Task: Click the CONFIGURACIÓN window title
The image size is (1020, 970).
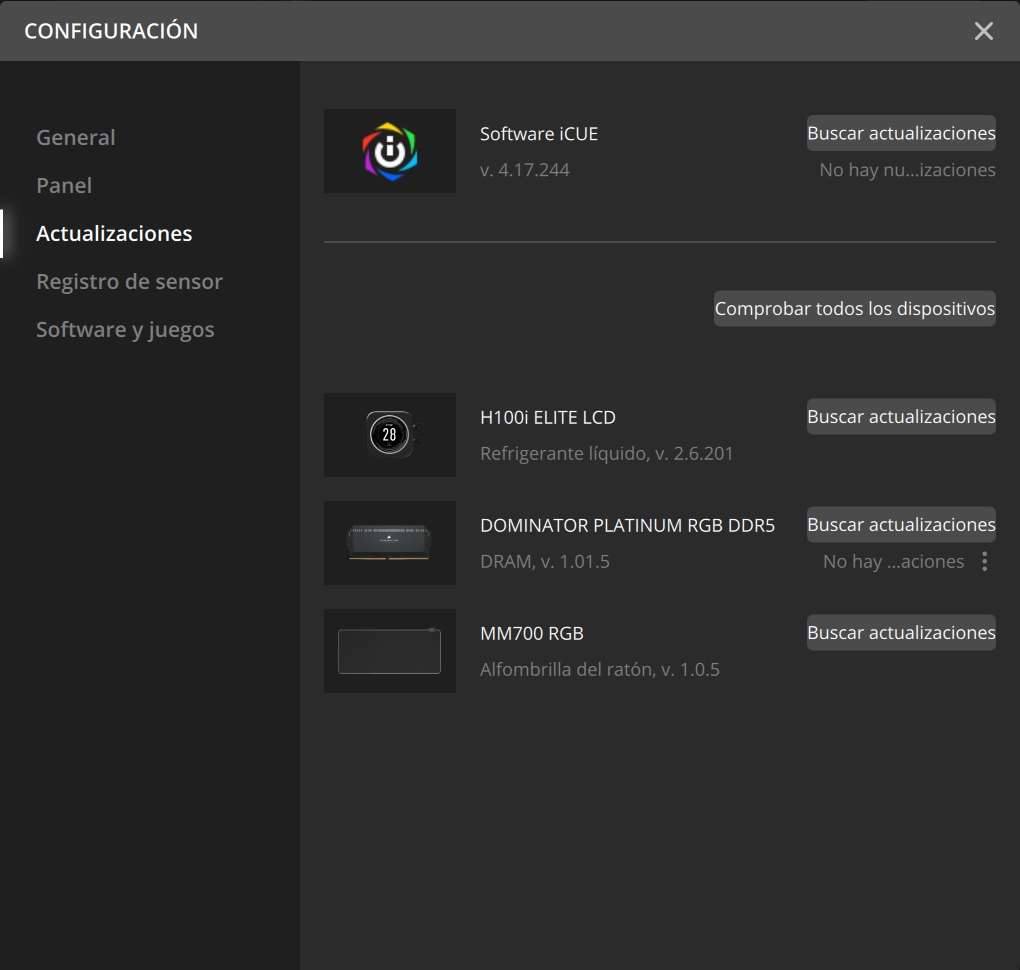Action: tap(111, 31)
